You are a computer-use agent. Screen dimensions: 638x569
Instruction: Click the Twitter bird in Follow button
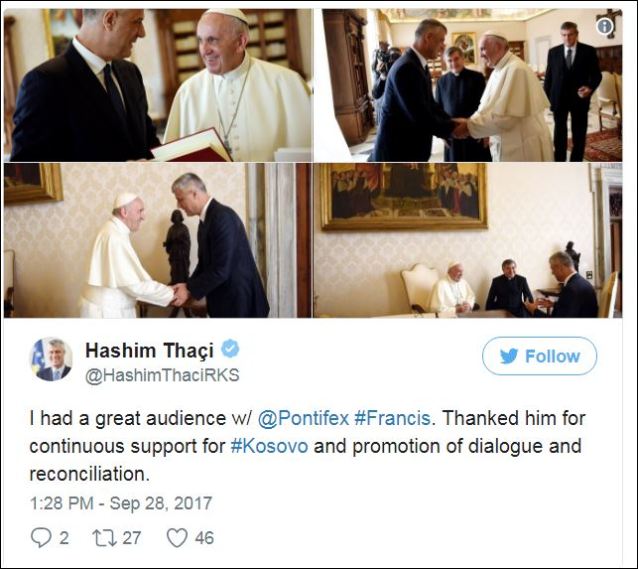pyautogui.click(x=509, y=356)
